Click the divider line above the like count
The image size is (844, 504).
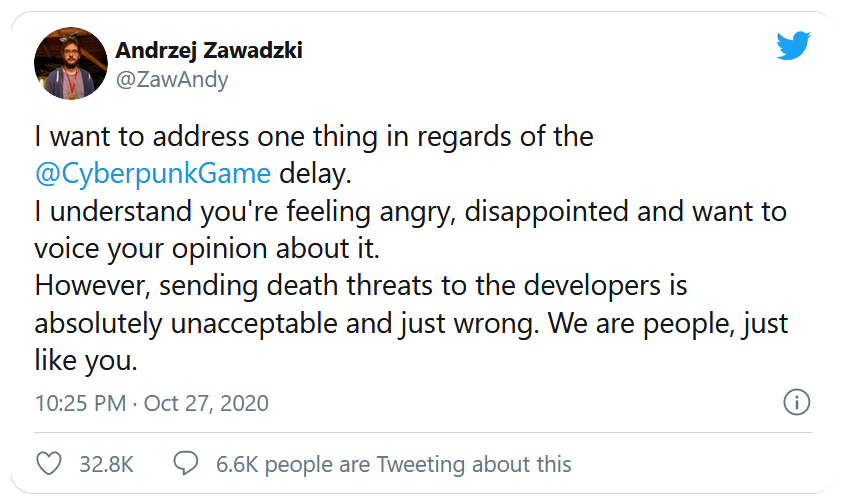(x=421, y=432)
